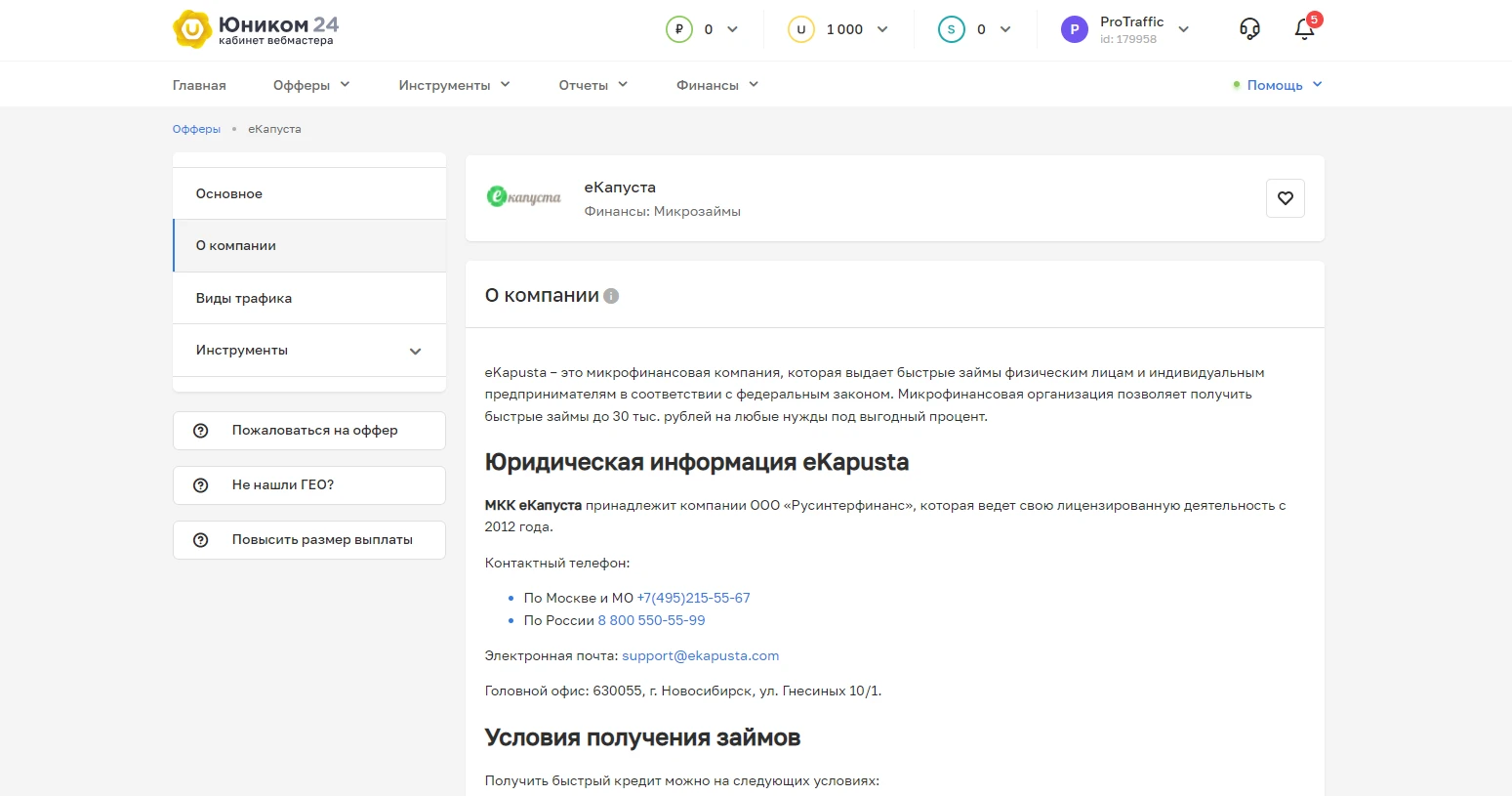Open the Финансы menu
The image size is (1512, 796).
[x=717, y=85]
